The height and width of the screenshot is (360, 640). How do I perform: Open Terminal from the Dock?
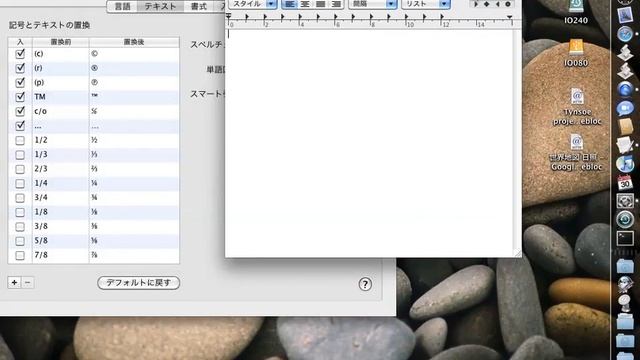coord(624,238)
